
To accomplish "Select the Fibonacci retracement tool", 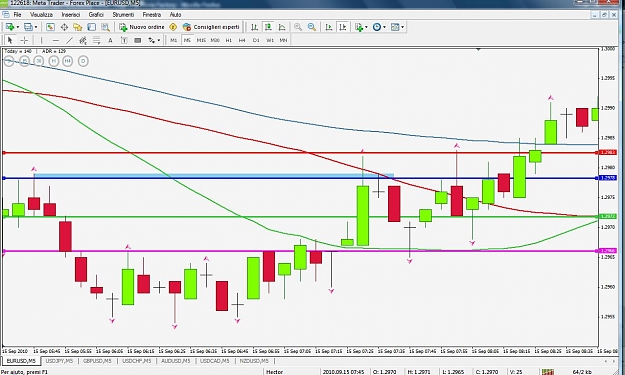I will 96,40.
